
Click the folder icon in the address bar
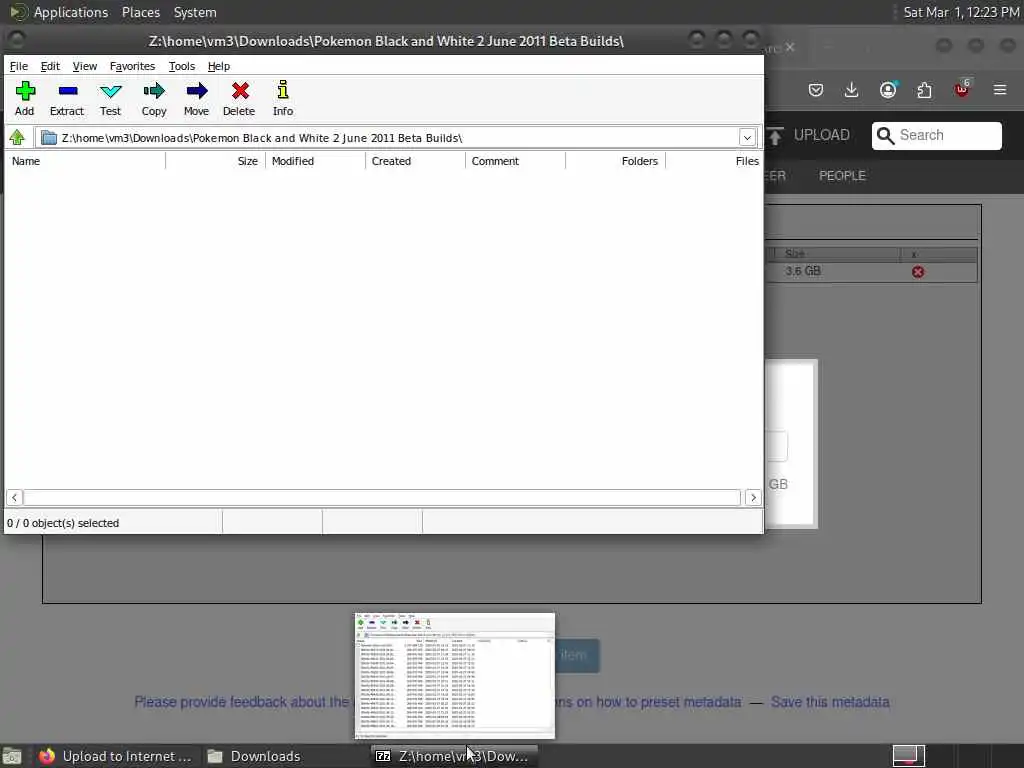tap(48, 138)
